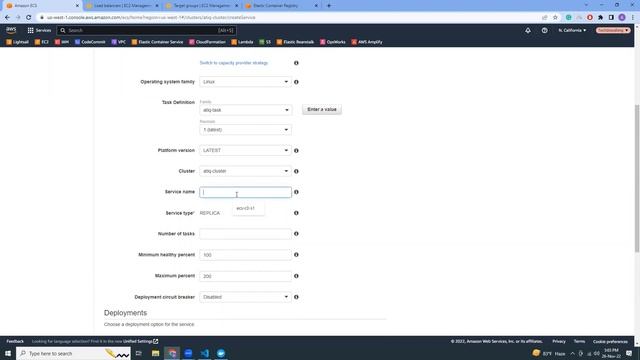Image resolution: width=640 pixels, height=360 pixels.
Task: Open the AWS home logo
Action: click(11, 30)
